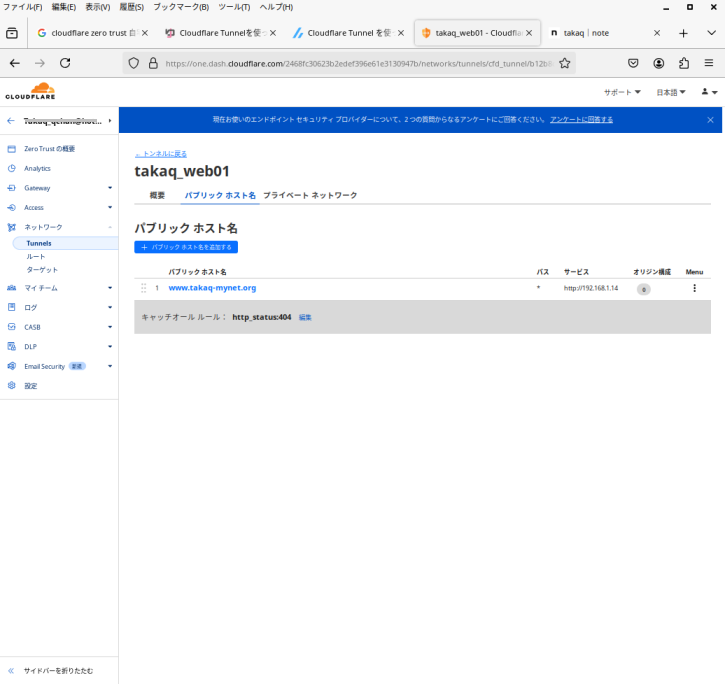Open the Firefox account icon
The image size is (725, 684).
658,63
